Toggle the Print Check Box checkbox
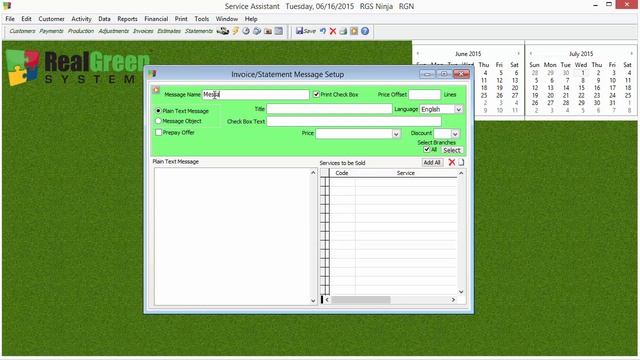 click(x=316, y=94)
